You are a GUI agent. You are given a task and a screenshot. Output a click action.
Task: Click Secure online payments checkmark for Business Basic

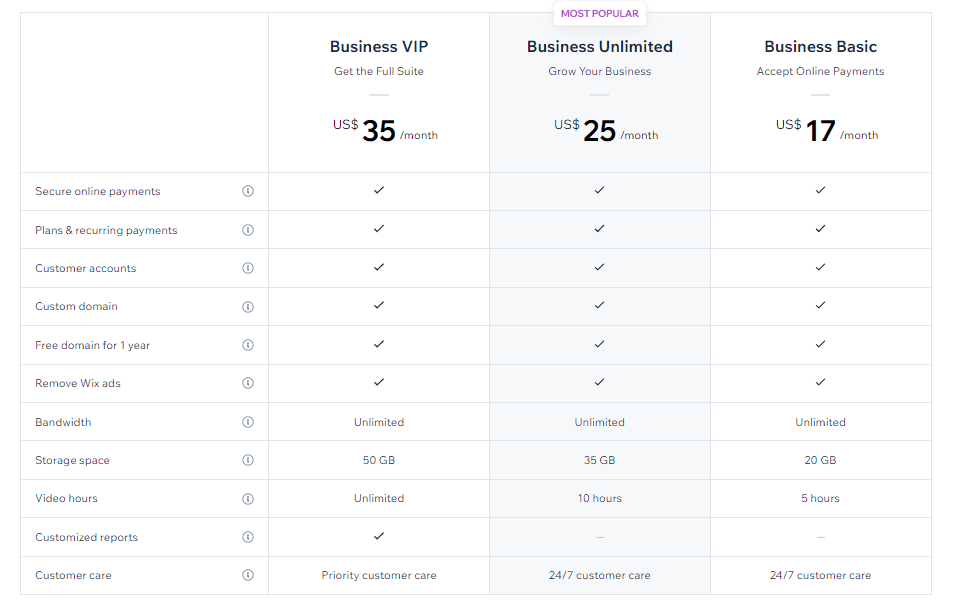pyautogui.click(x=820, y=190)
